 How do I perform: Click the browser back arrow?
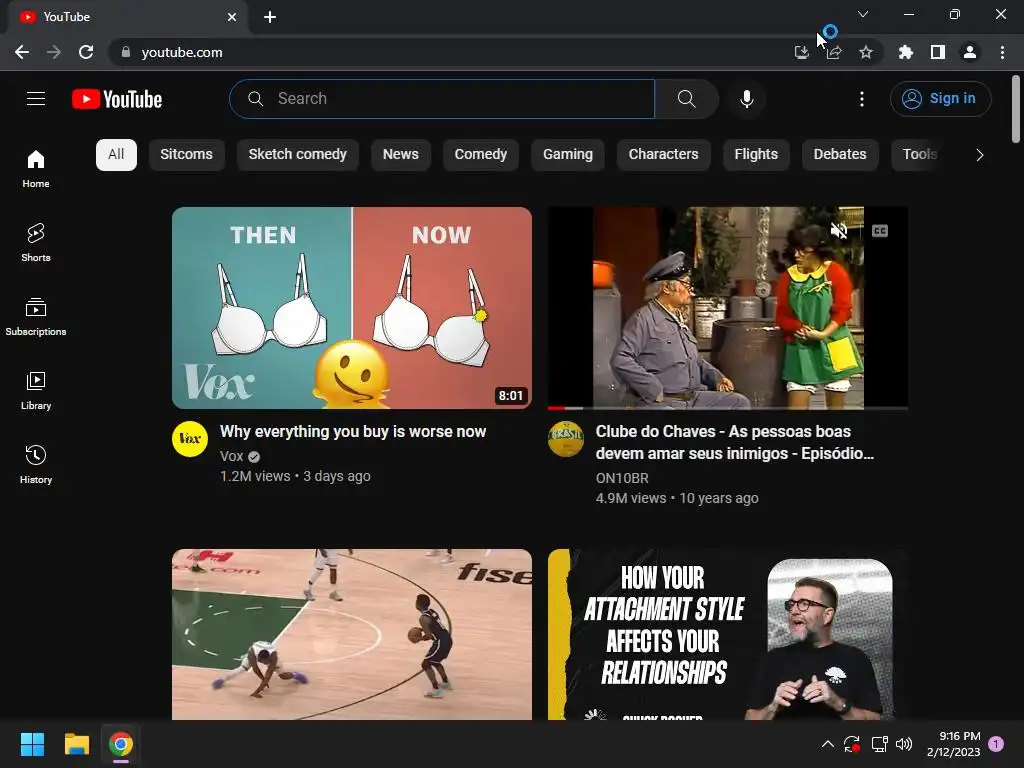22,52
